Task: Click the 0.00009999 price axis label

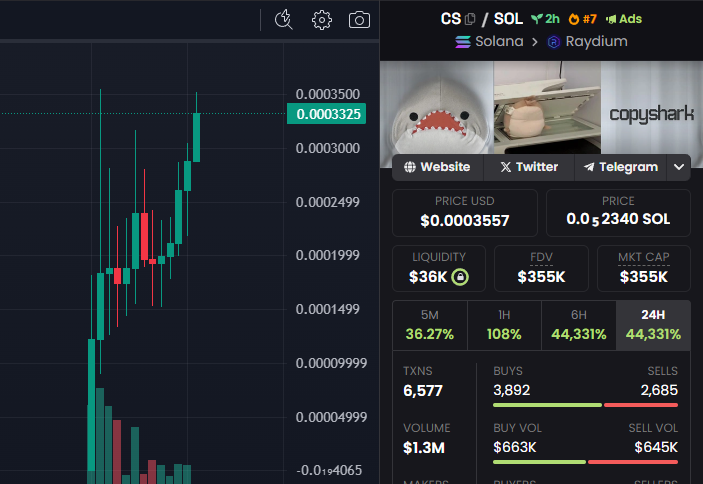Action: point(331,363)
